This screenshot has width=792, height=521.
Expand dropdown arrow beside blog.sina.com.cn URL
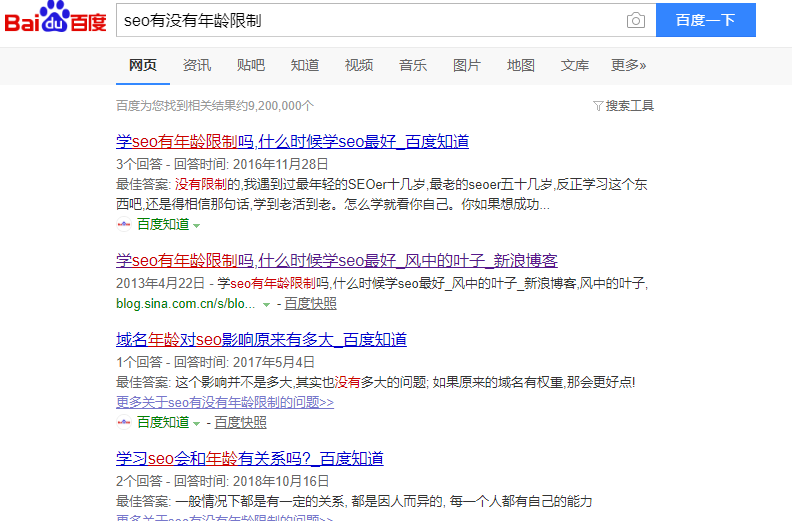tap(266, 305)
